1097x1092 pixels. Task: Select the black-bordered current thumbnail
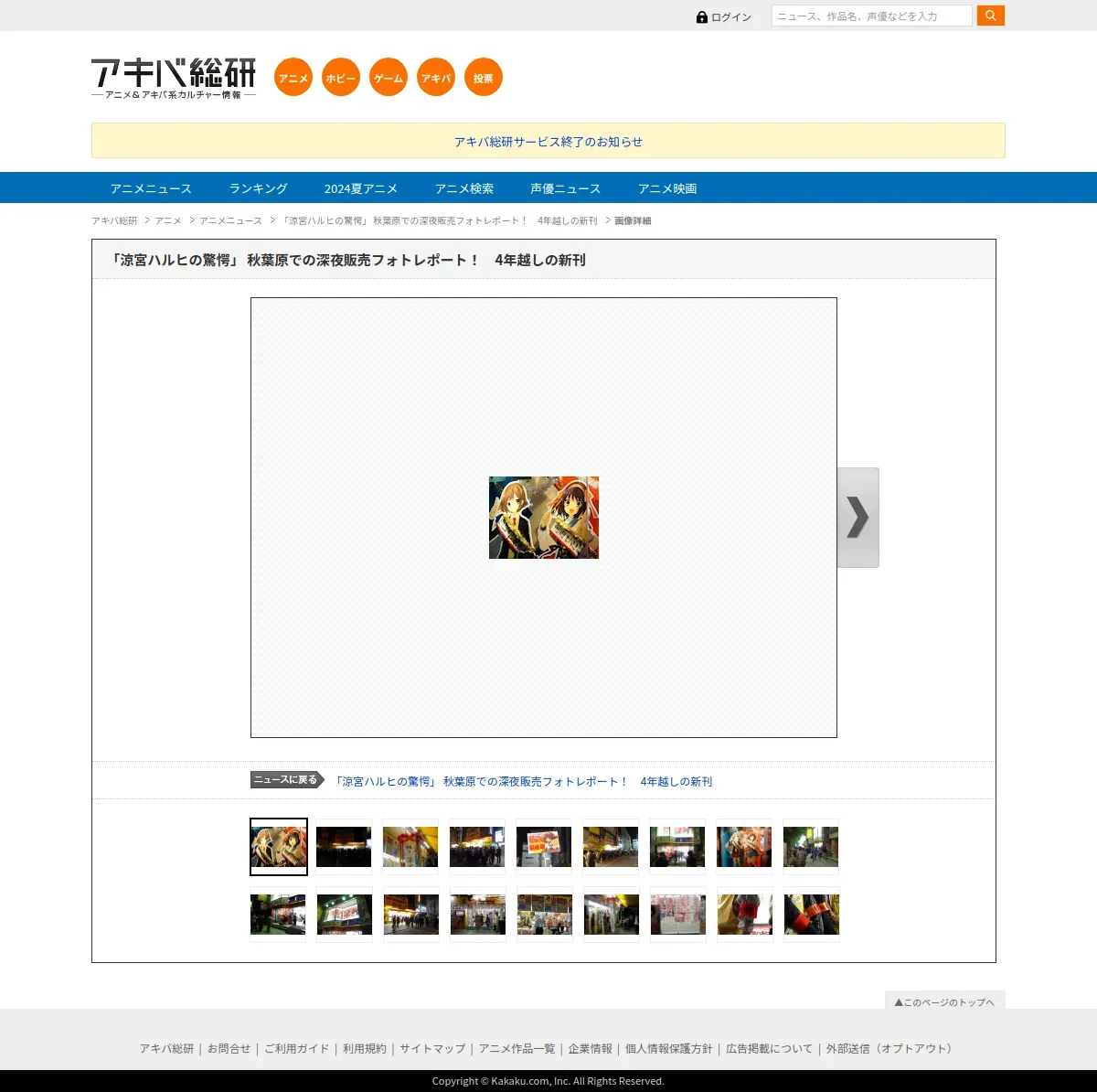[279, 847]
